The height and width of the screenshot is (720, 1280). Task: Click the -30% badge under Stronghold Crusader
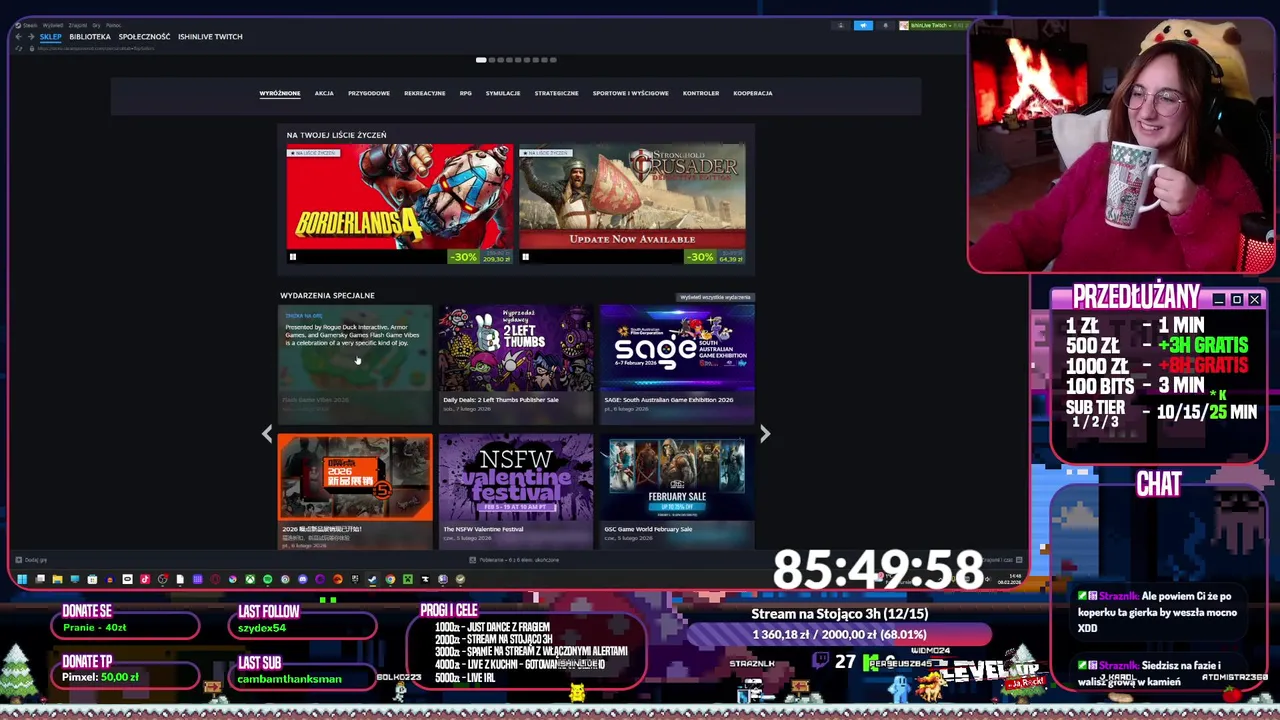(700, 257)
